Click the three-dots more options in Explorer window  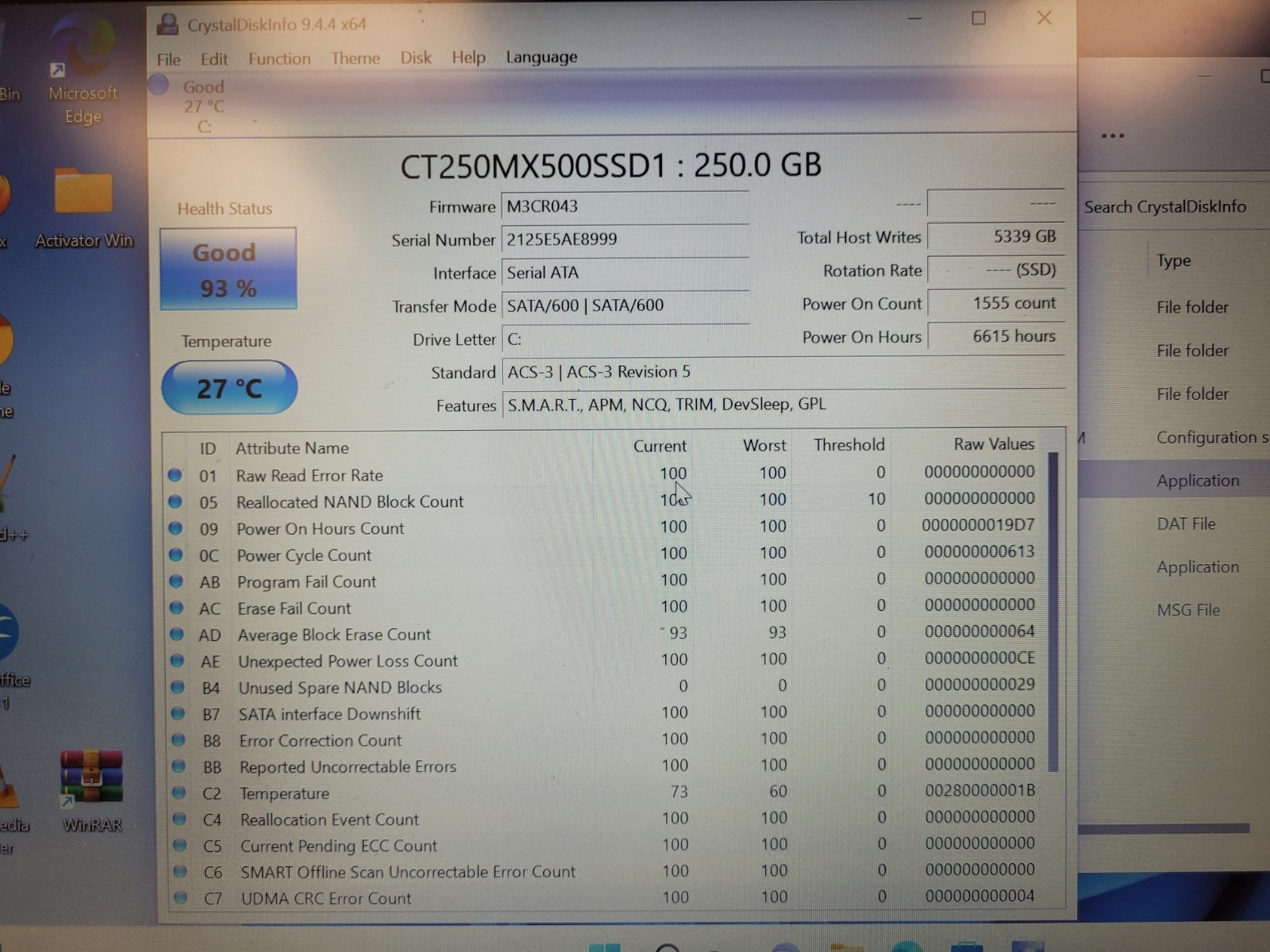point(1113,136)
